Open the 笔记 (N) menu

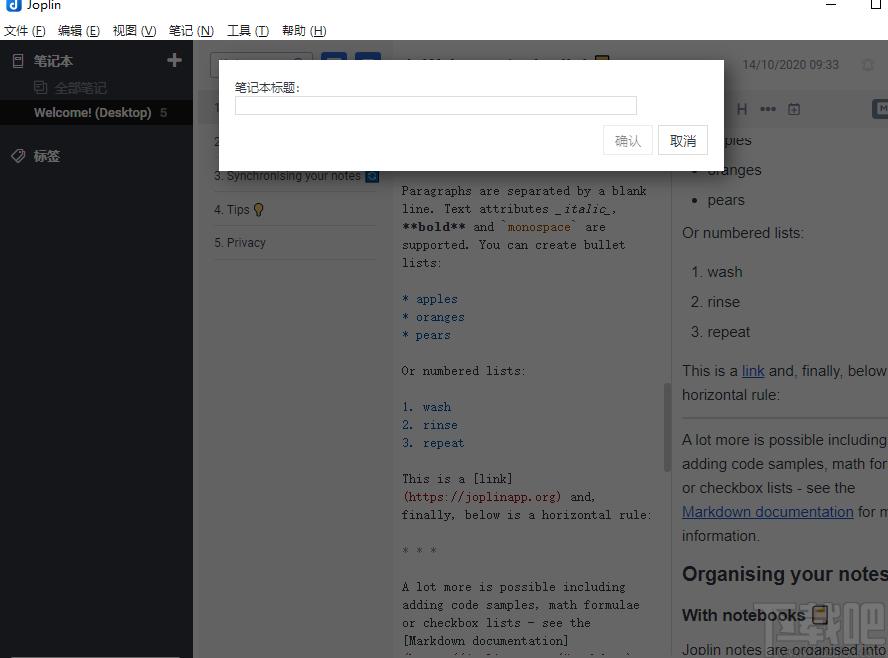191,31
